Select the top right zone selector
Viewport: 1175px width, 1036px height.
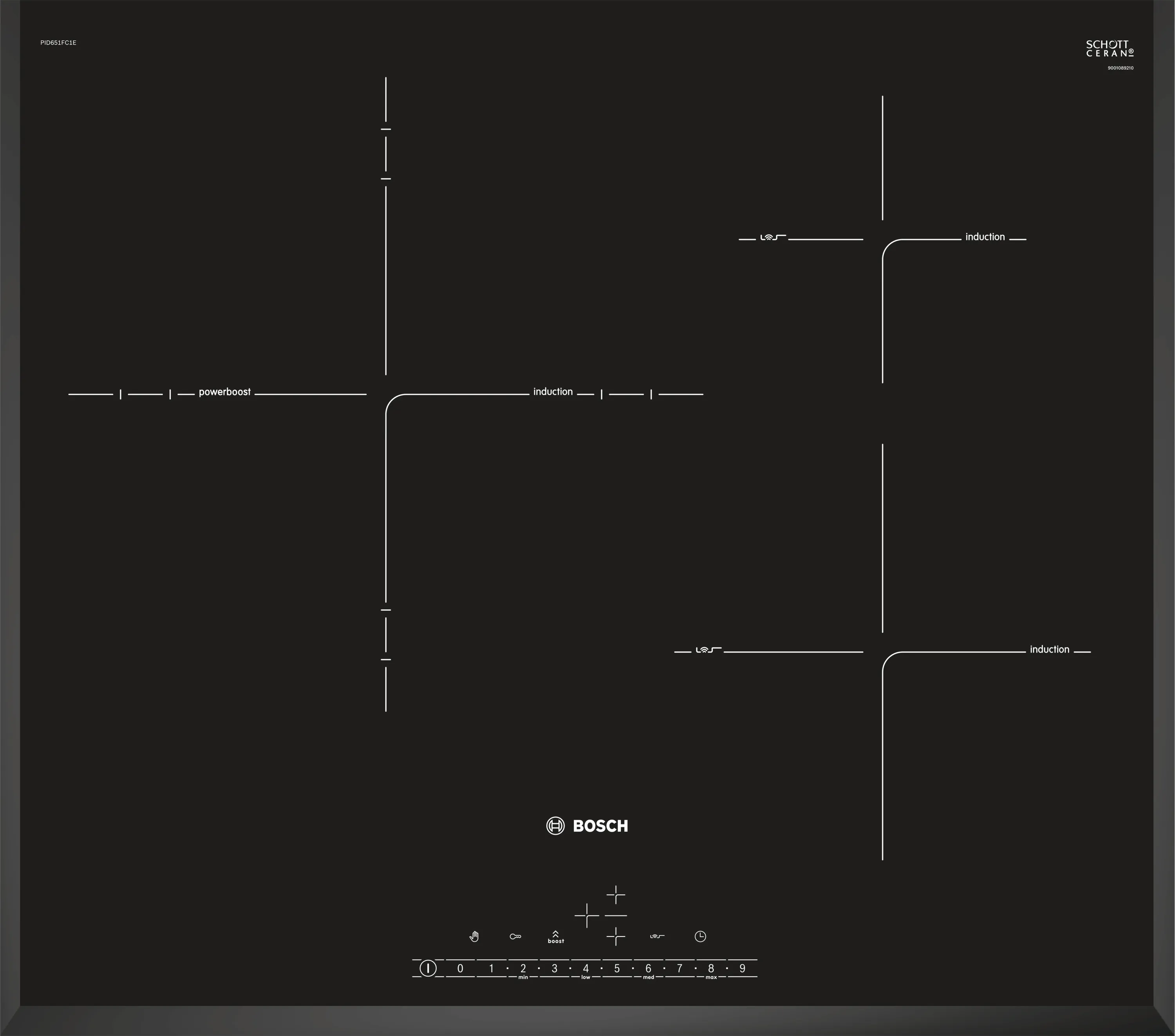616,895
